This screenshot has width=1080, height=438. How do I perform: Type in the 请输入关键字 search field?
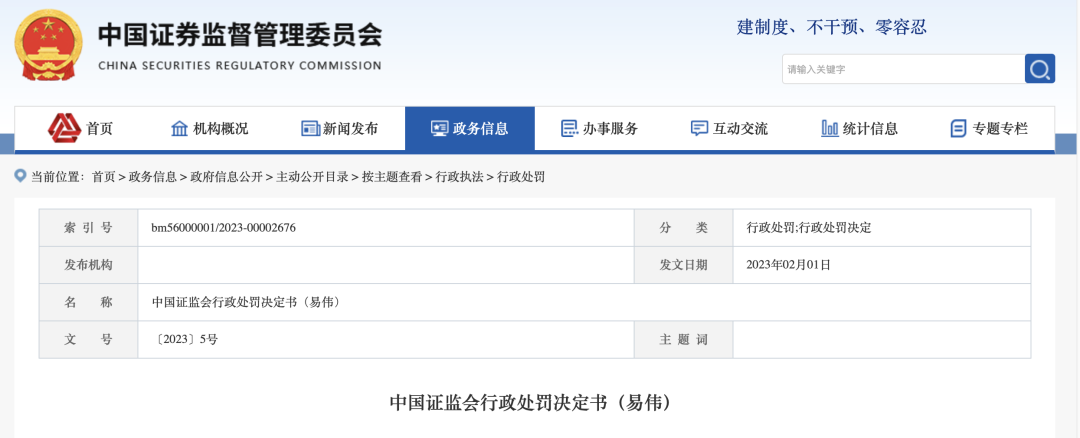pos(900,69)
